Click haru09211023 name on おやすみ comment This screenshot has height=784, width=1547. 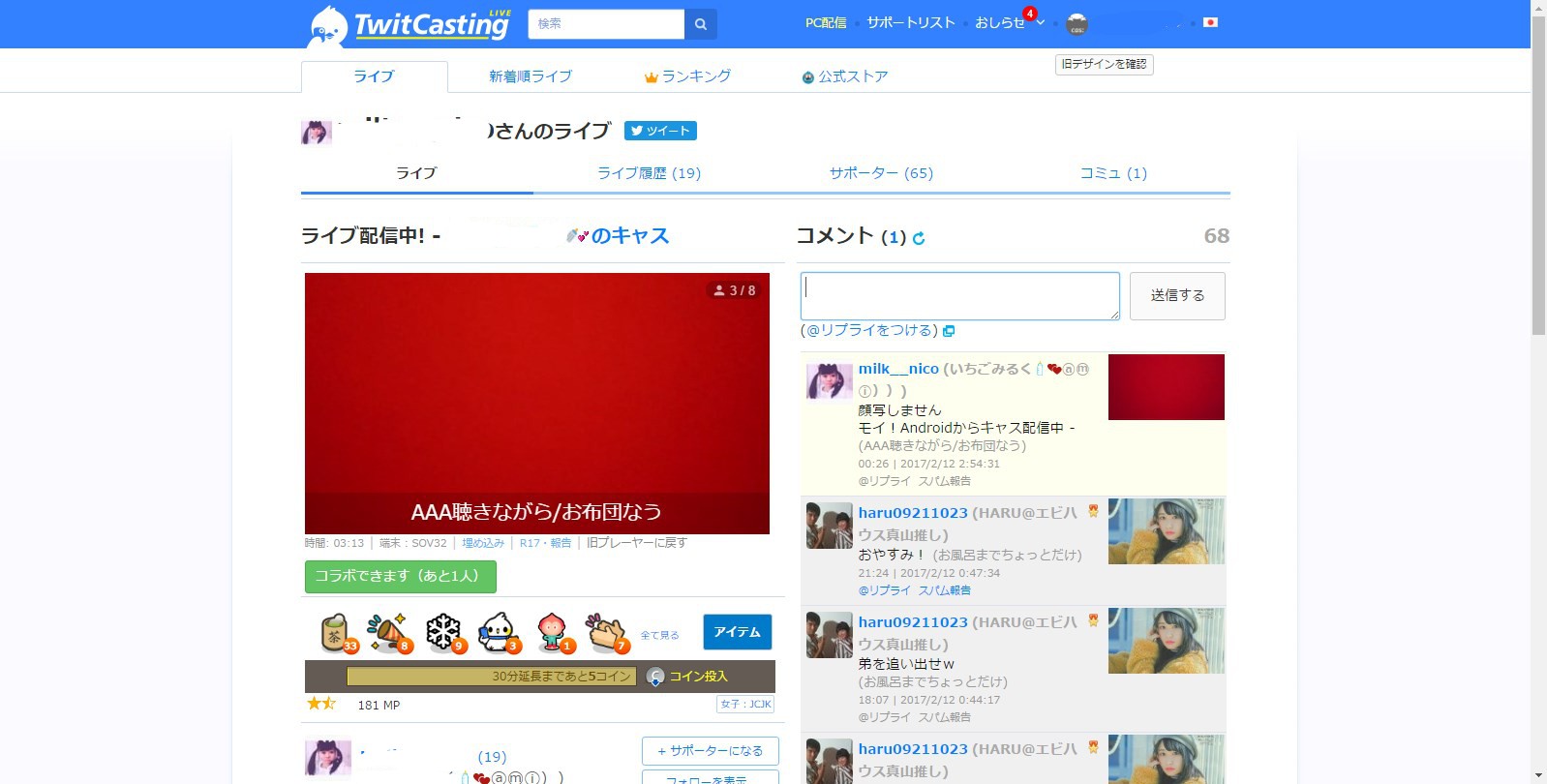[x=913, y=513]
